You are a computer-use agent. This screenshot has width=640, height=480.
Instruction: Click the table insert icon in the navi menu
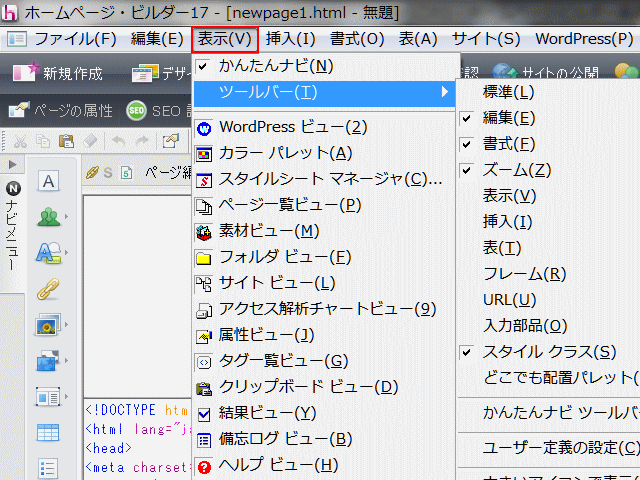tap(48, 432)
